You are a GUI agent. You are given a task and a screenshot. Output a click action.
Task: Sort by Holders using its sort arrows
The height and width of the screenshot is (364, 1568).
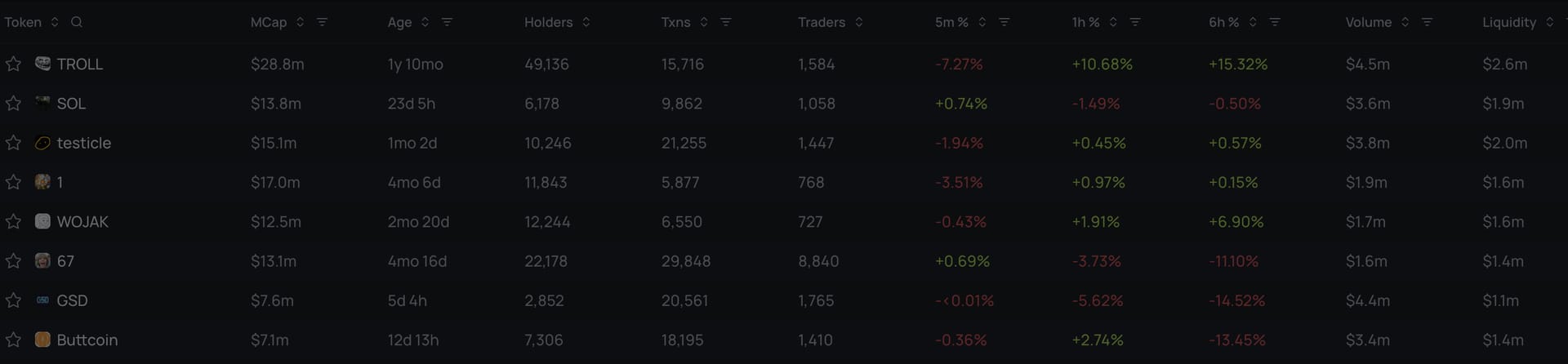tap(586, 22)
